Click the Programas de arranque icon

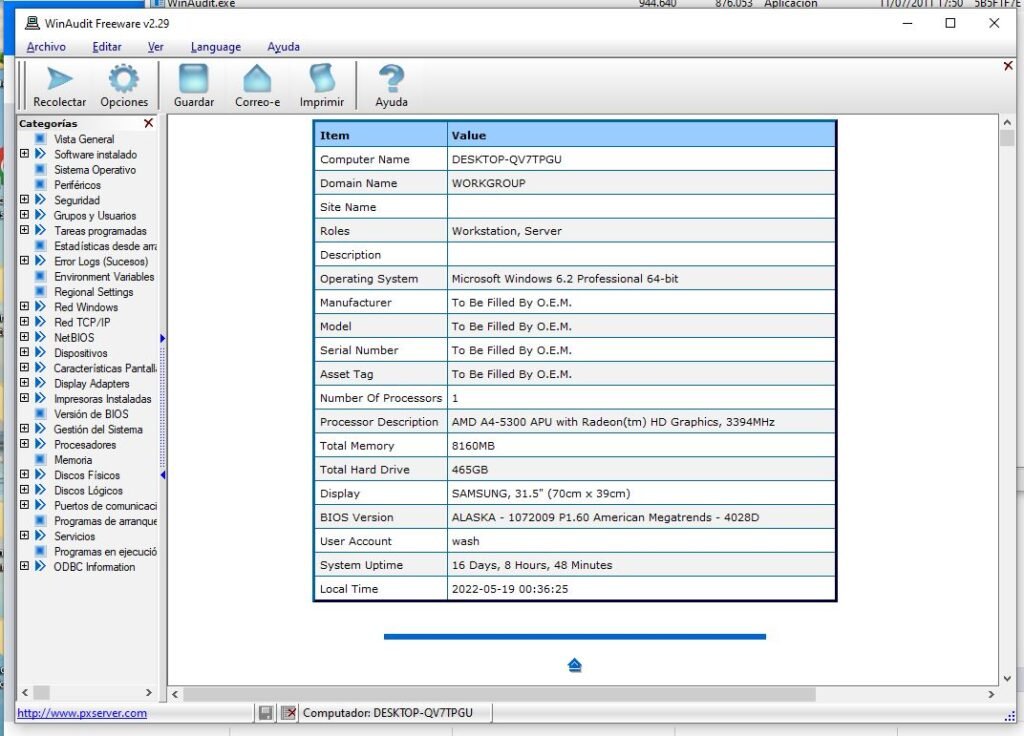[40, 520]
